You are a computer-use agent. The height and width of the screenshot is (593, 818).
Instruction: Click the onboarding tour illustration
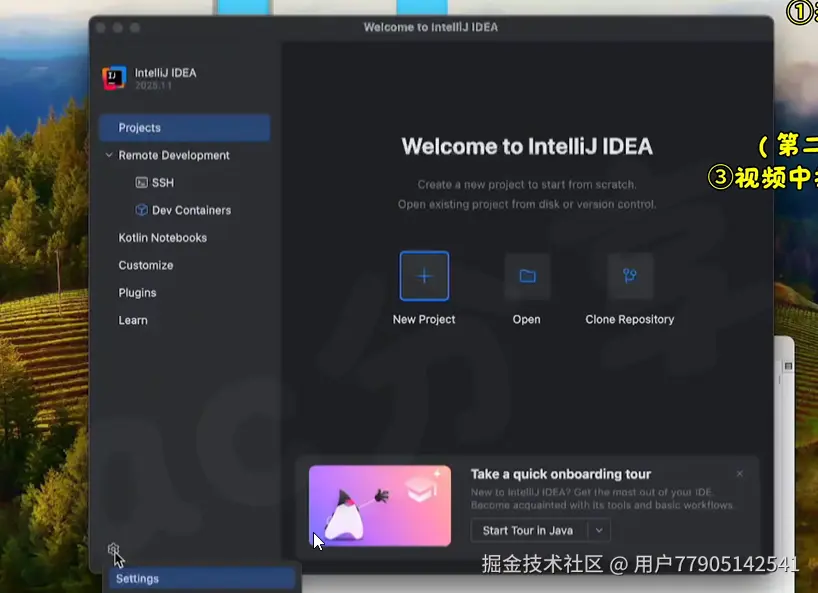click(380, 506)
